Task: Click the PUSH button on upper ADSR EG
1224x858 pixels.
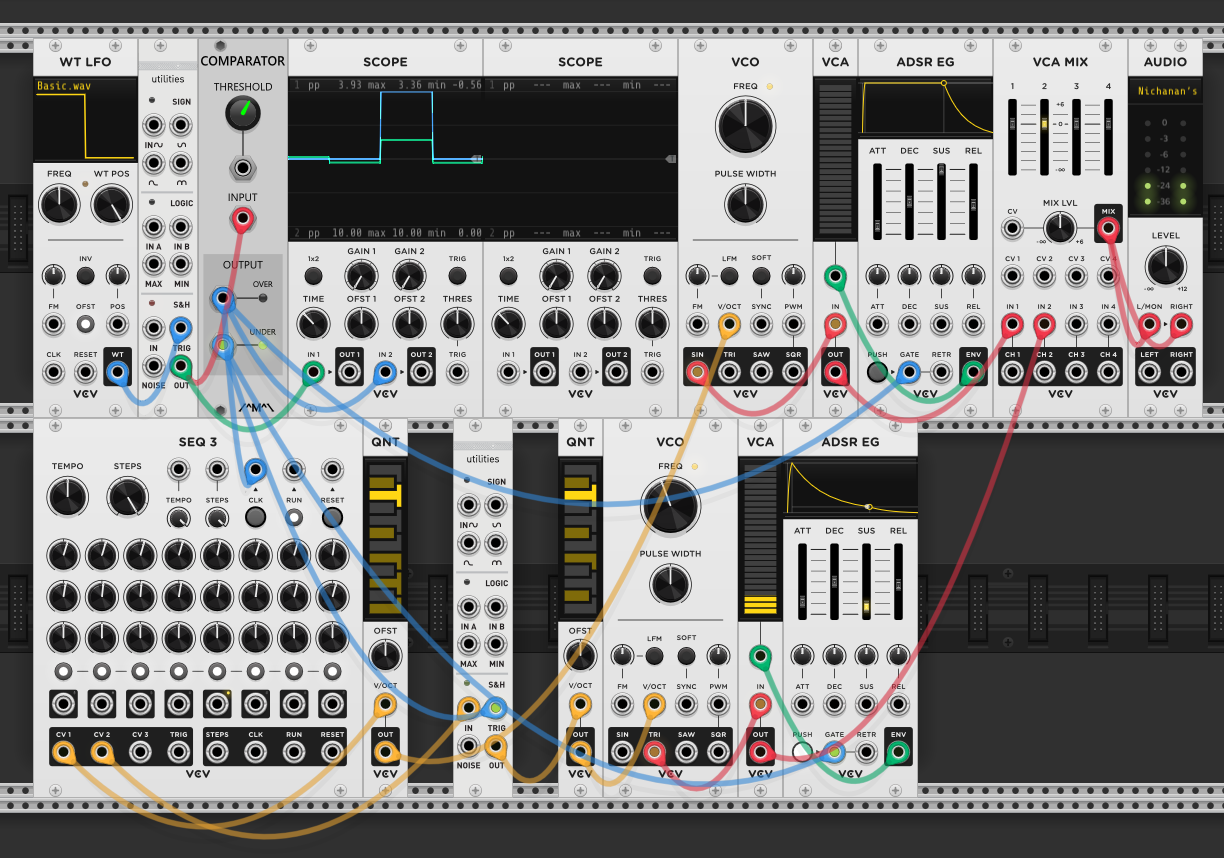Action: point(877,373)
